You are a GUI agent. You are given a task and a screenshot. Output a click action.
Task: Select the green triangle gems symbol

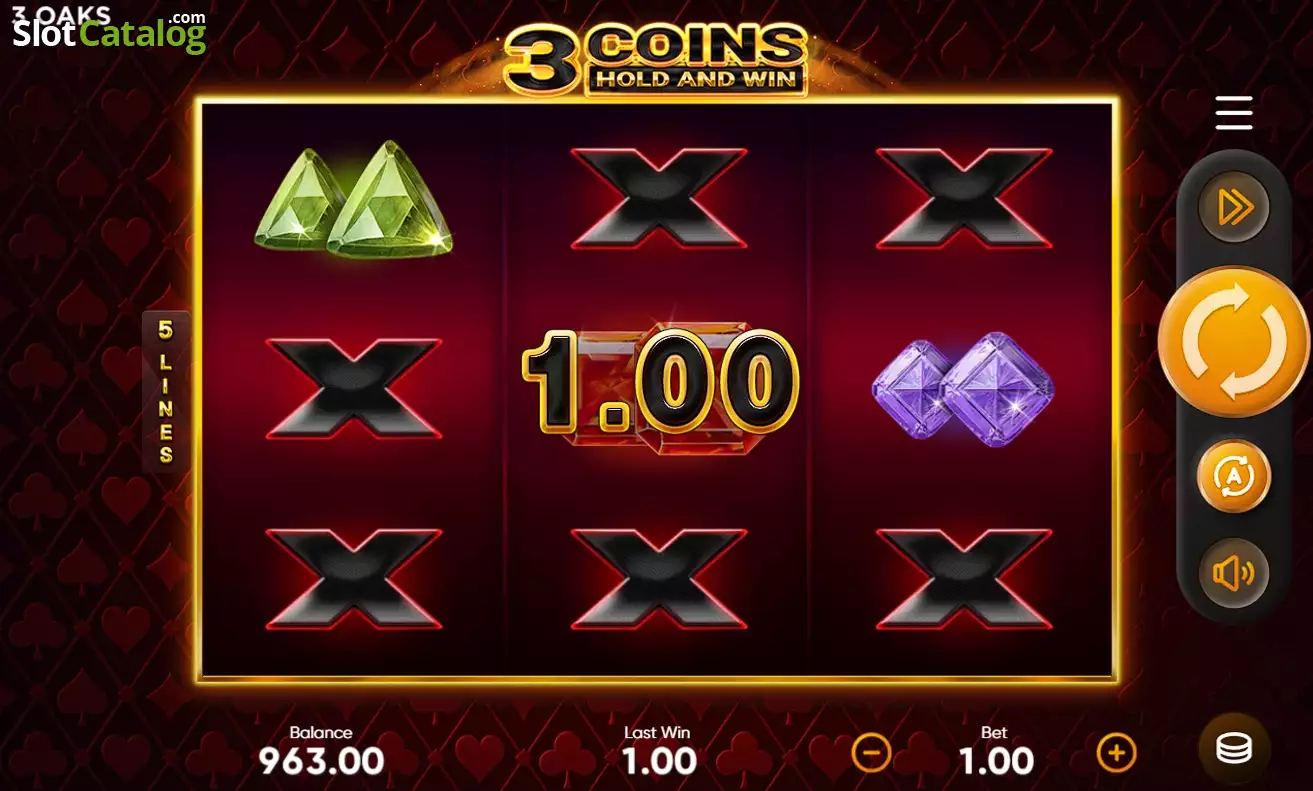click(x=353, y=199)
